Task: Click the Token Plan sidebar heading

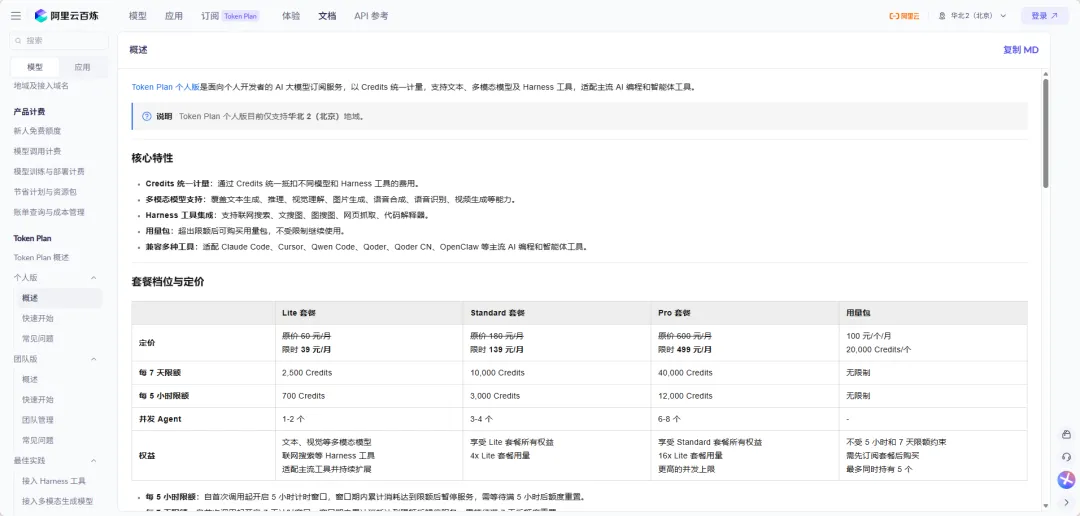Action: click(x=32, y=238)
